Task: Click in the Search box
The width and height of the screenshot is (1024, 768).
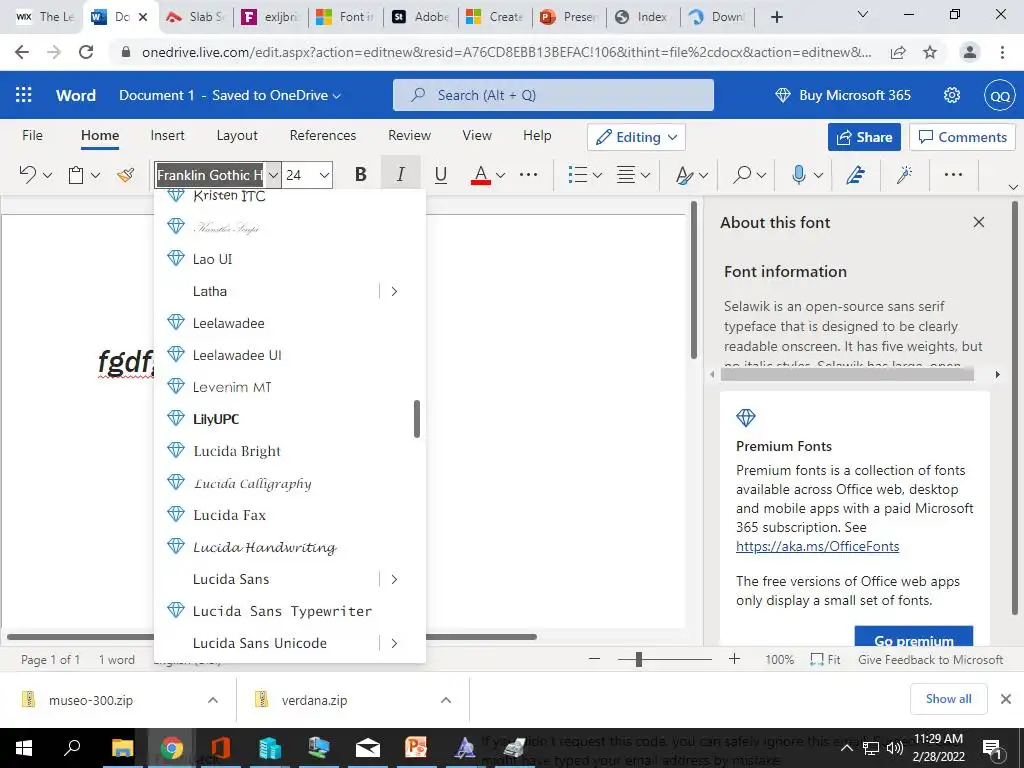Action: 553,95
